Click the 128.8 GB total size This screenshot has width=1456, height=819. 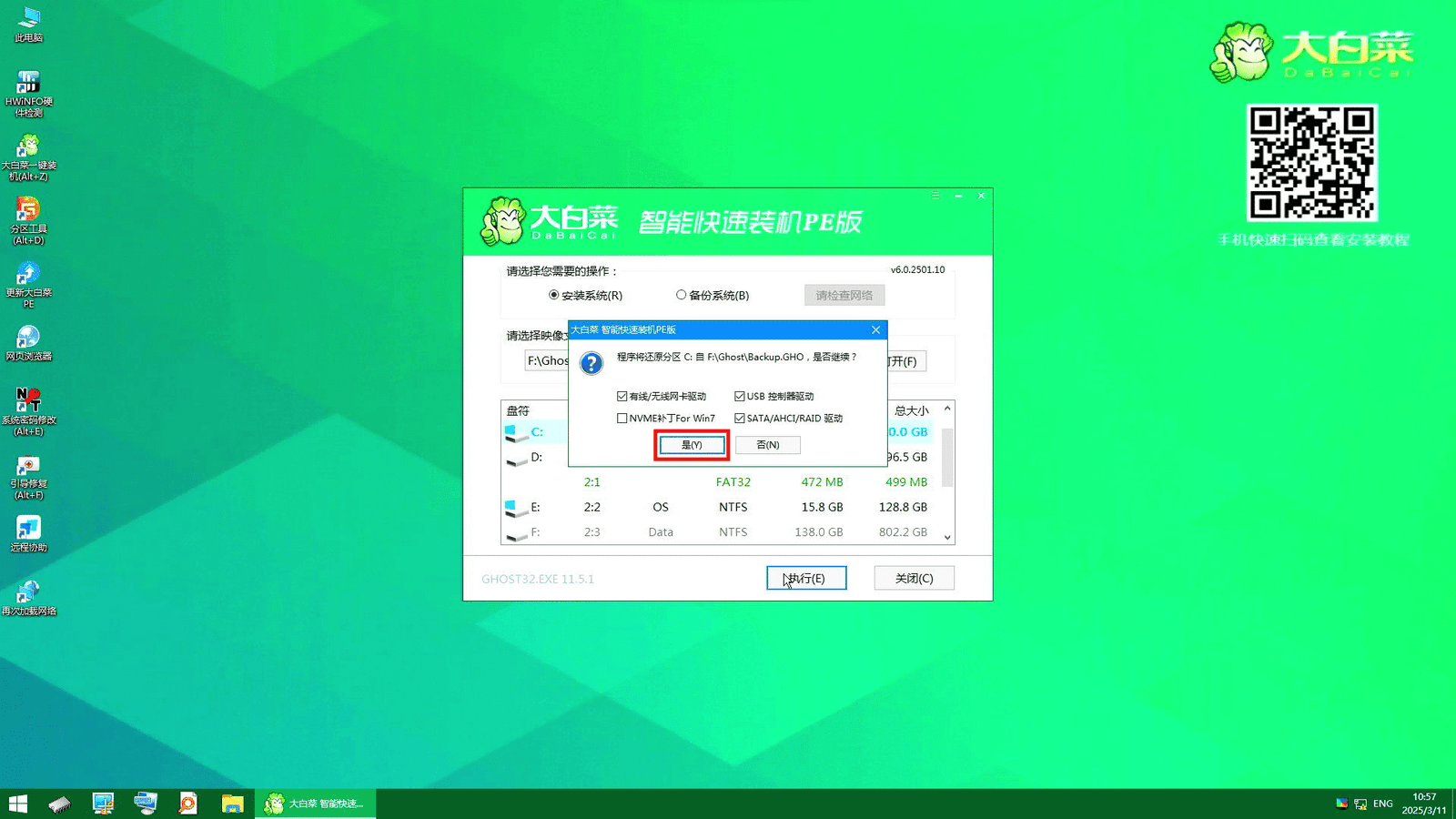(903, 507)
